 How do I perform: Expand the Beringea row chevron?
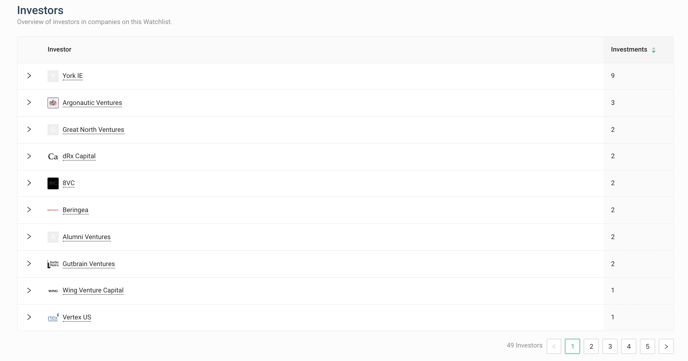click(x=29, y=210)
